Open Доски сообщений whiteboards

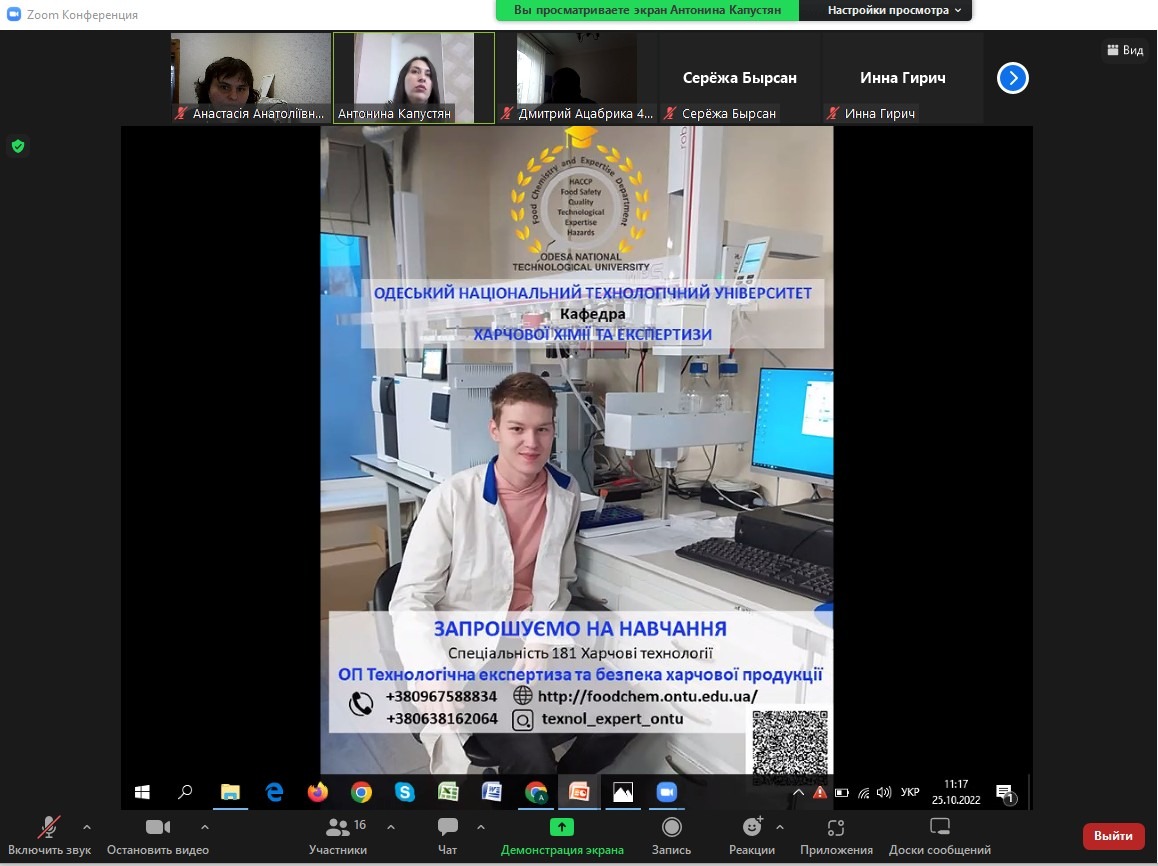[x=939, y=836]
